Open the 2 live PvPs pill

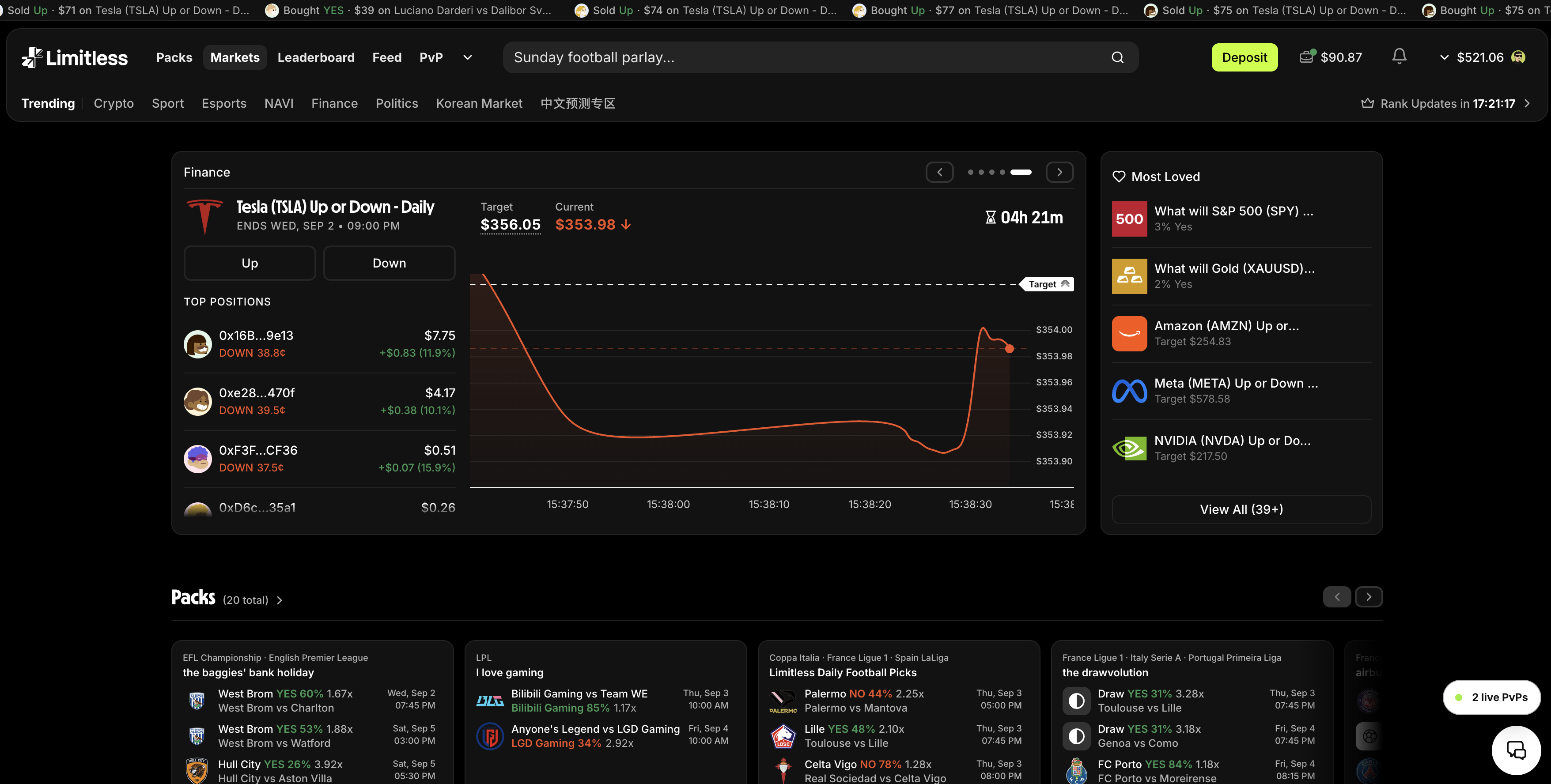pyautogui.click(x=1492, y=697)
